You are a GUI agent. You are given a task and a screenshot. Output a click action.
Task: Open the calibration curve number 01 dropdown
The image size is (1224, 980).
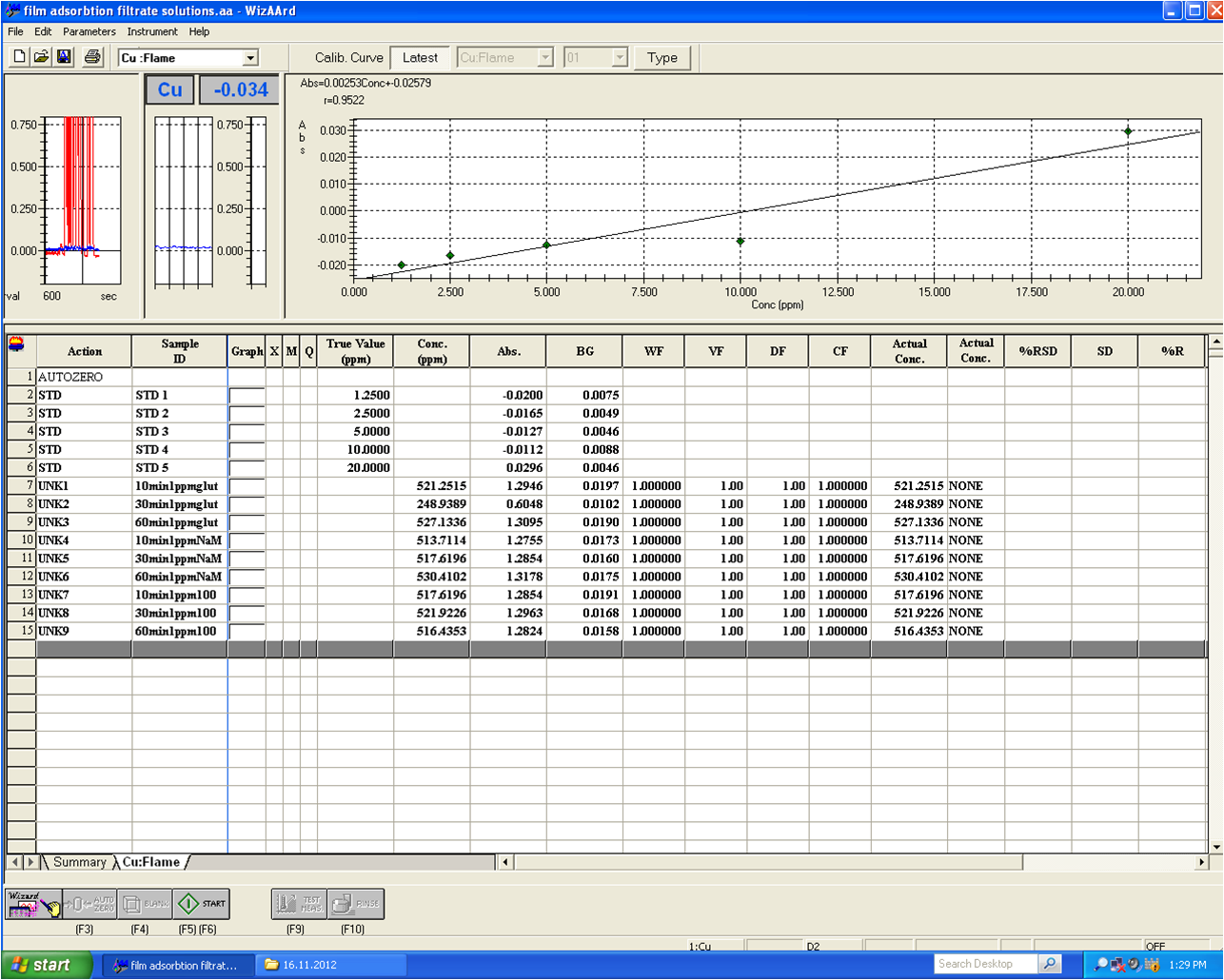point(620,58)
